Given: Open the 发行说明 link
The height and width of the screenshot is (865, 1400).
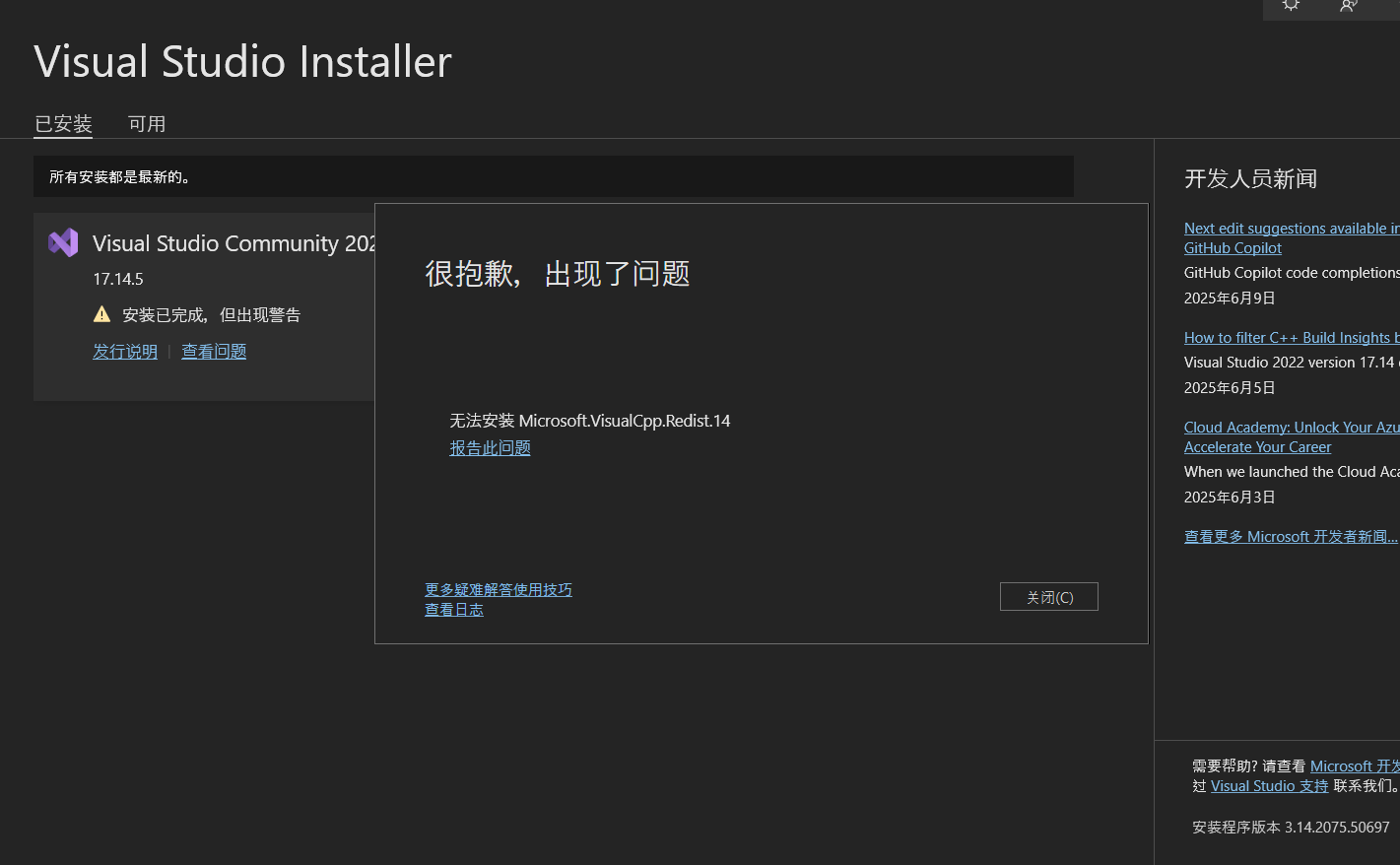Looking at the screenshot, I should 125,352.
